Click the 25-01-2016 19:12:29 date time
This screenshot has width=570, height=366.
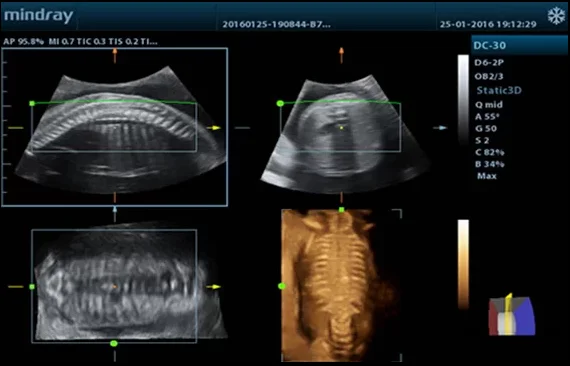[x=488, y=24]
